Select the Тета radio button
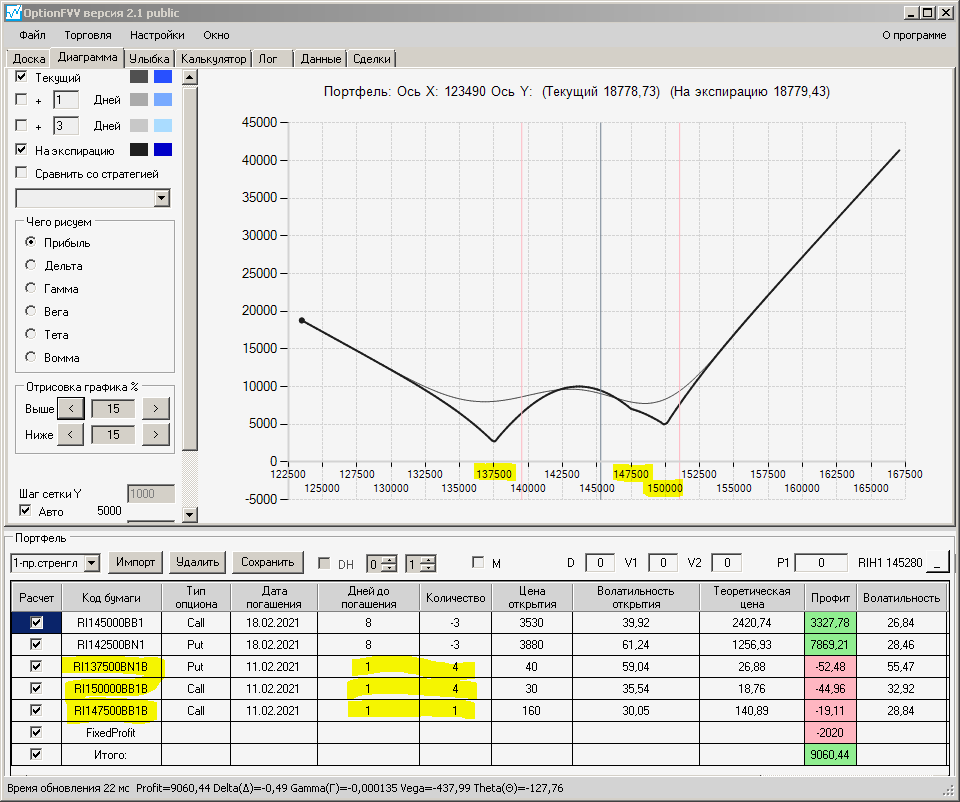Image resolution: width=960 pixels, height=802 pixels. 31,334
